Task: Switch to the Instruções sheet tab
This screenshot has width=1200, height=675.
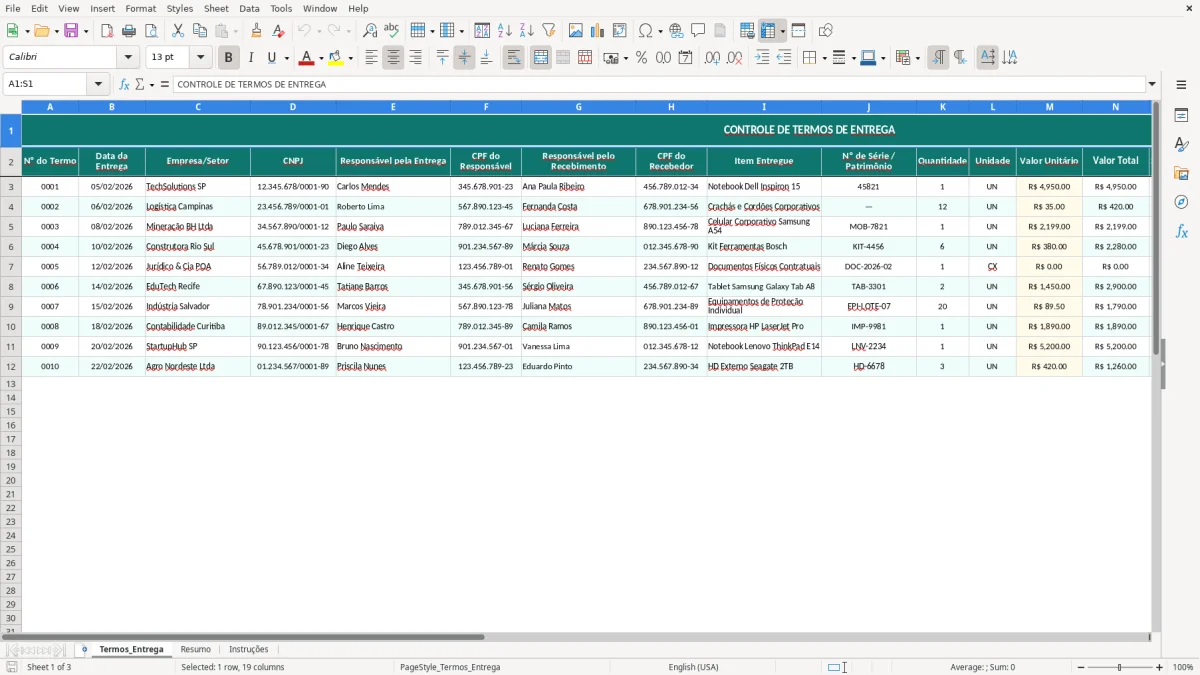Action: 248,650
